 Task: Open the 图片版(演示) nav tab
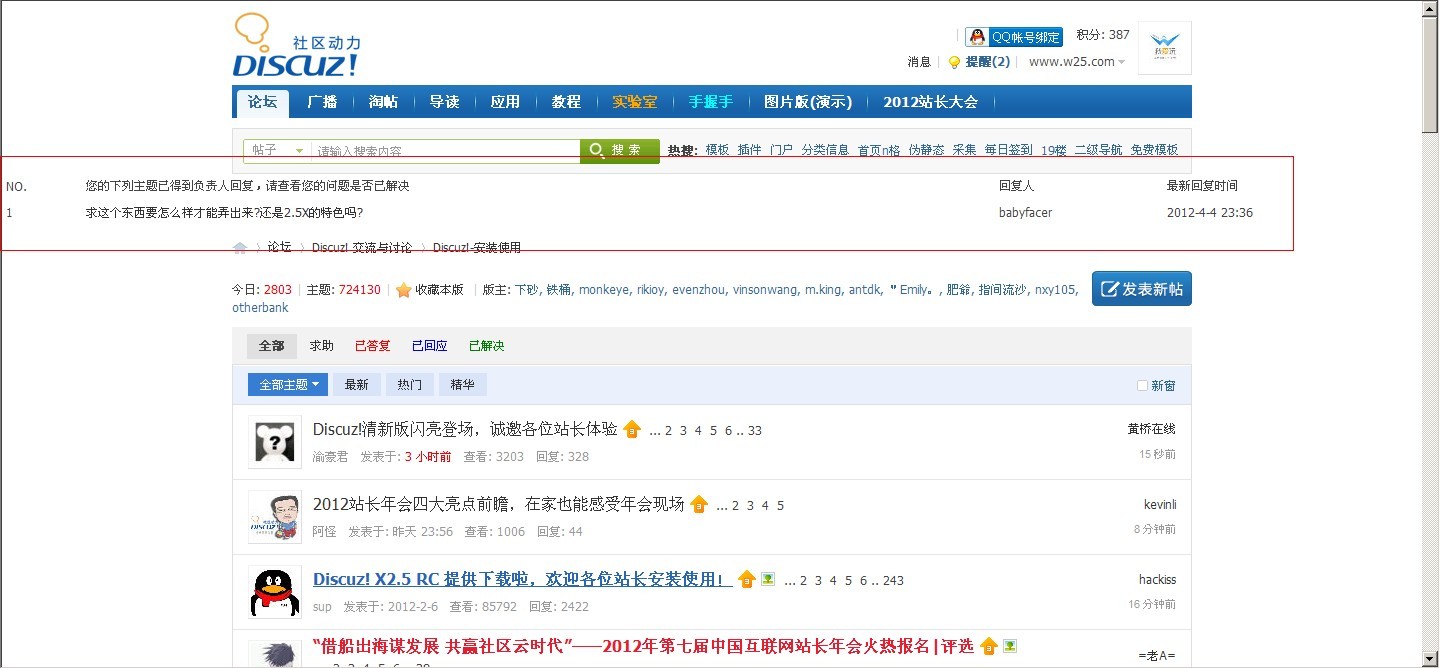pyautogui.click(x=808, y=102)
